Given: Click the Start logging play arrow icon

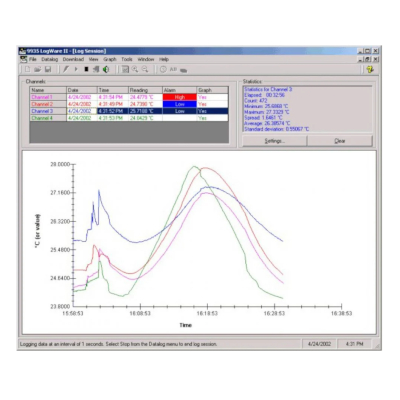Looking at the screenshot, I should [x=76, y=69].
